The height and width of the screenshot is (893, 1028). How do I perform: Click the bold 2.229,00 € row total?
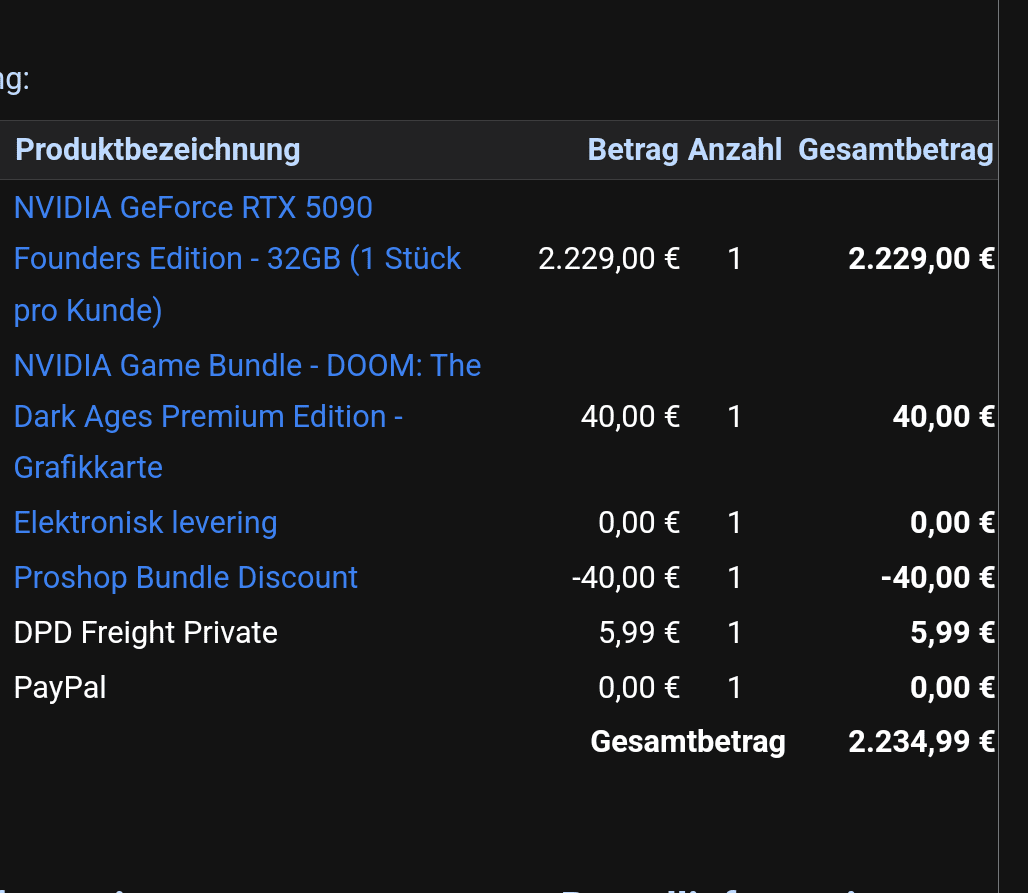tap(921, 259)
